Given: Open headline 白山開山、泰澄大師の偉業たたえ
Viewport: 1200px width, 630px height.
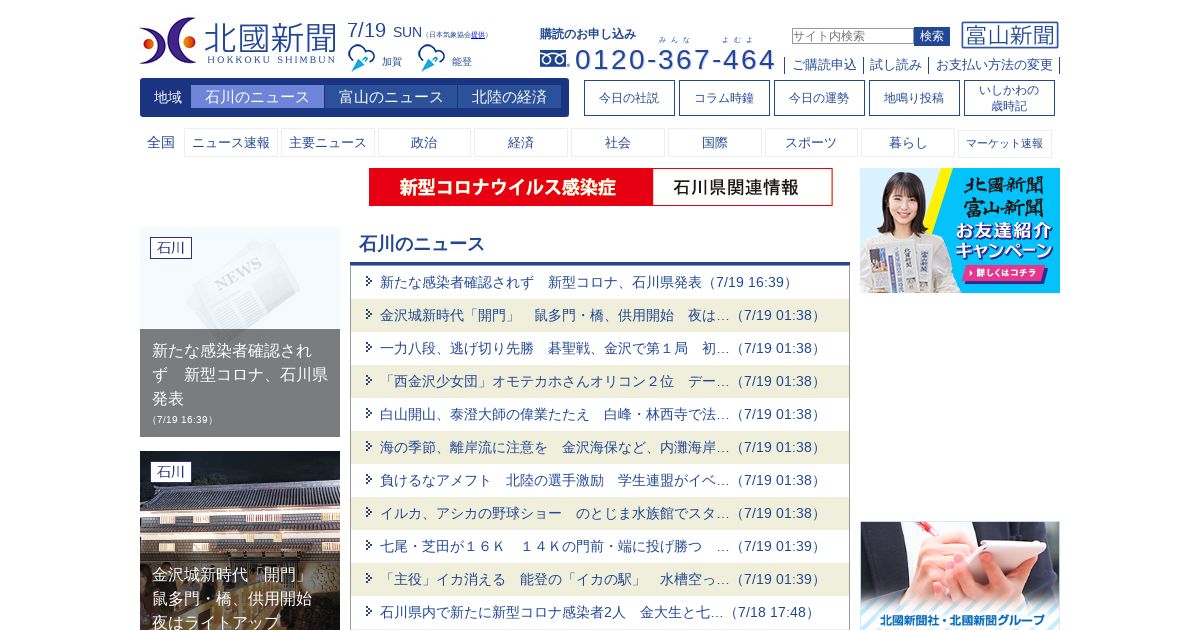Looking at the screenshot, I should (x=602, y=414).
